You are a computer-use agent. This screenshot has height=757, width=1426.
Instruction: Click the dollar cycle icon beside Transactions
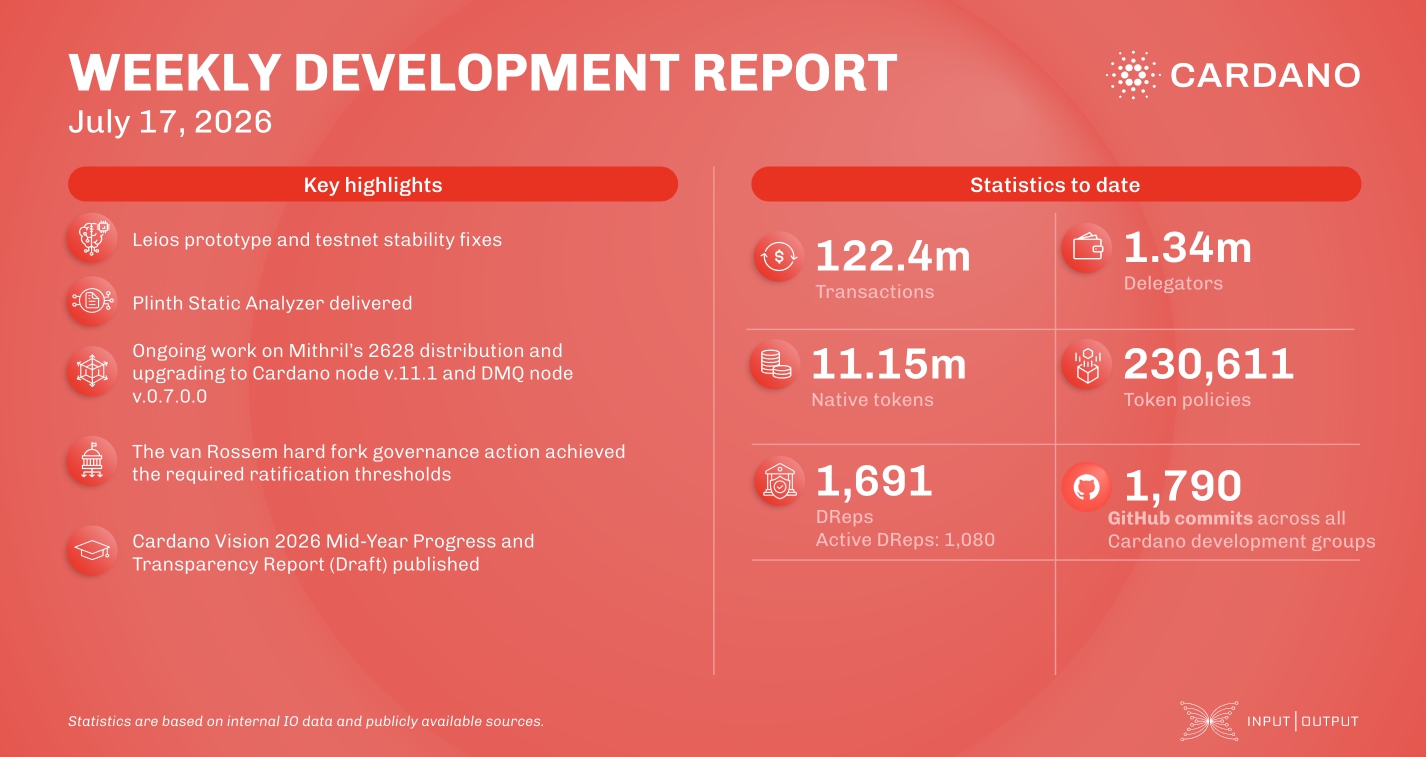[x=778, y=256]
